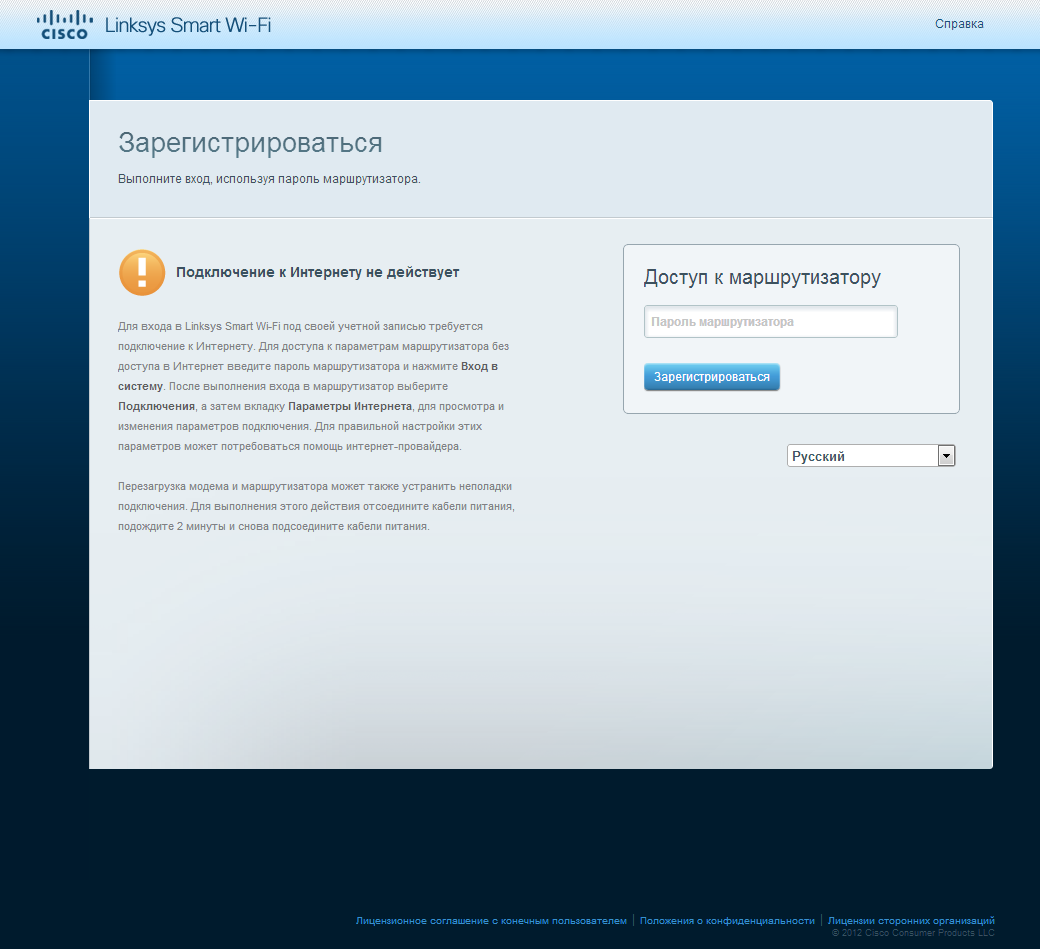Click the Подключение к Интернету не действует text
Image resolution: width=1040 pixels, height=949 pixels.
317,272
